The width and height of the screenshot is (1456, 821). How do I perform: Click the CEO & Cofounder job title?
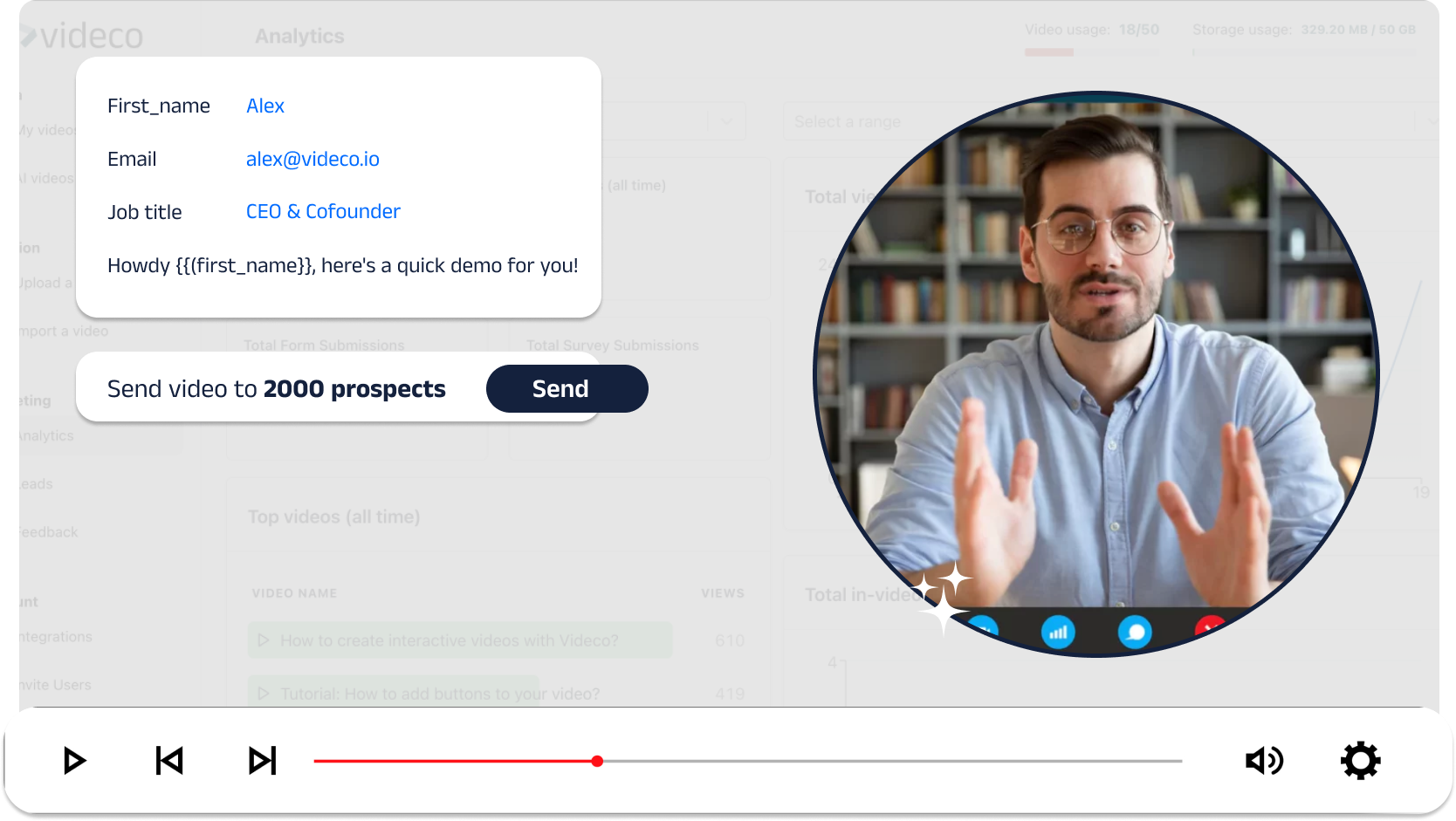(323, 211)
